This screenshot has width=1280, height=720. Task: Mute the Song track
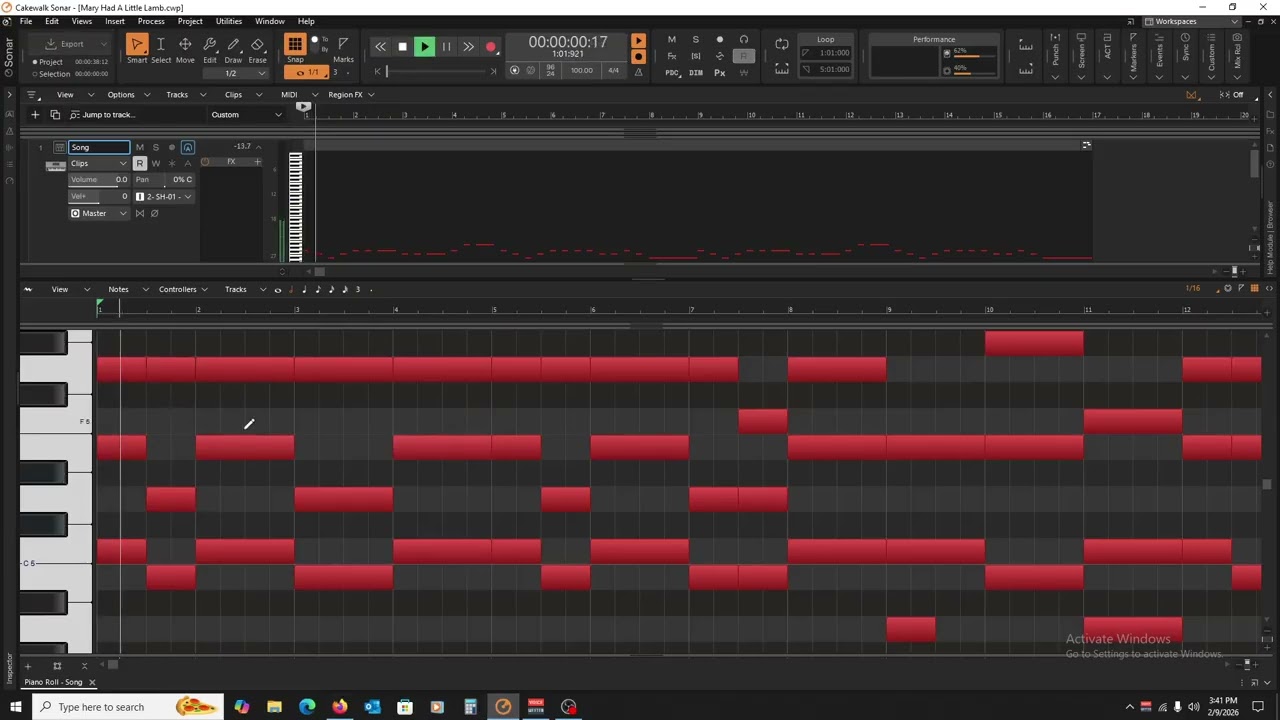point(140,147)
